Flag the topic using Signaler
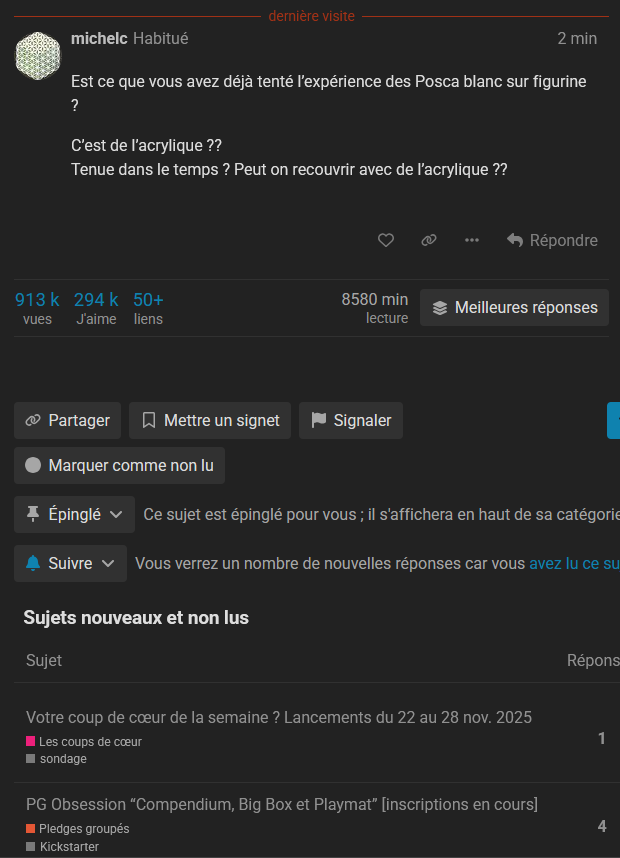 pyautogui.click(x=350, y=421)
